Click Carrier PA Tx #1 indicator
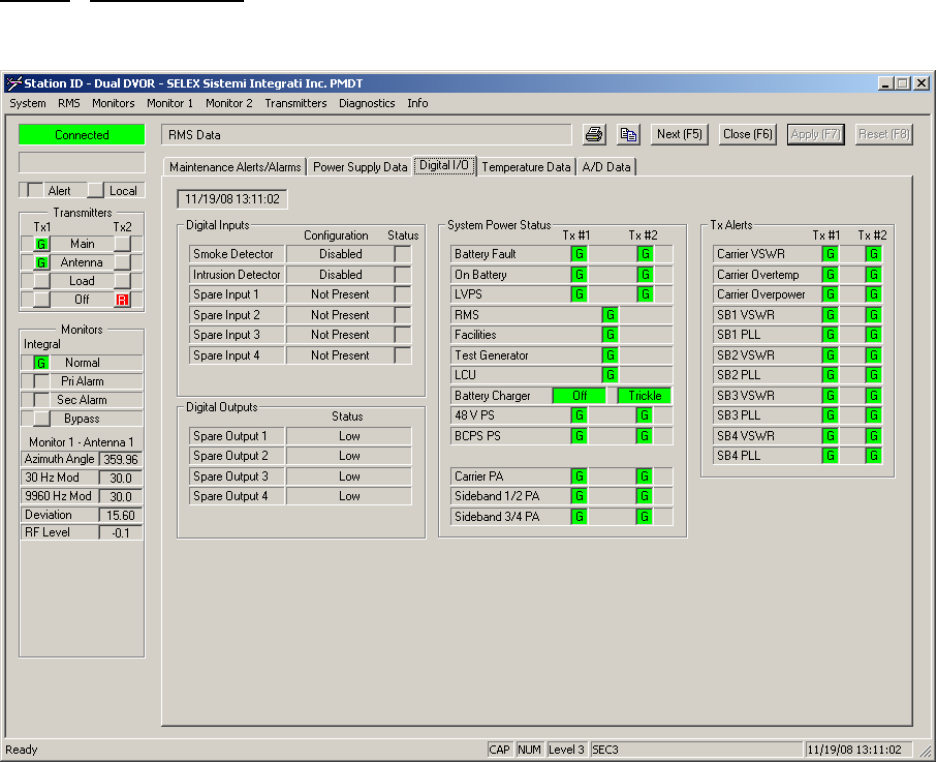Screen dimensions: 936x762 click(579, 476)
